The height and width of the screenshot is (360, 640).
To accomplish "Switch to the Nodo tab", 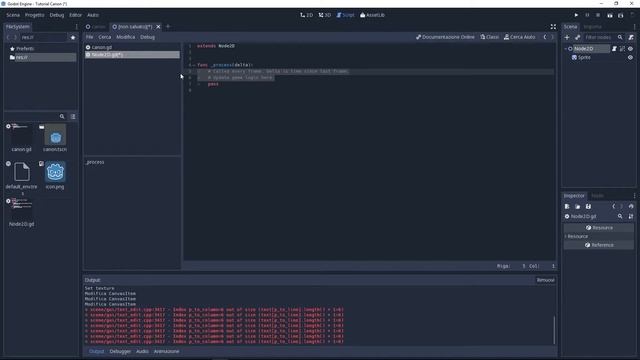I will coord(597,196).
